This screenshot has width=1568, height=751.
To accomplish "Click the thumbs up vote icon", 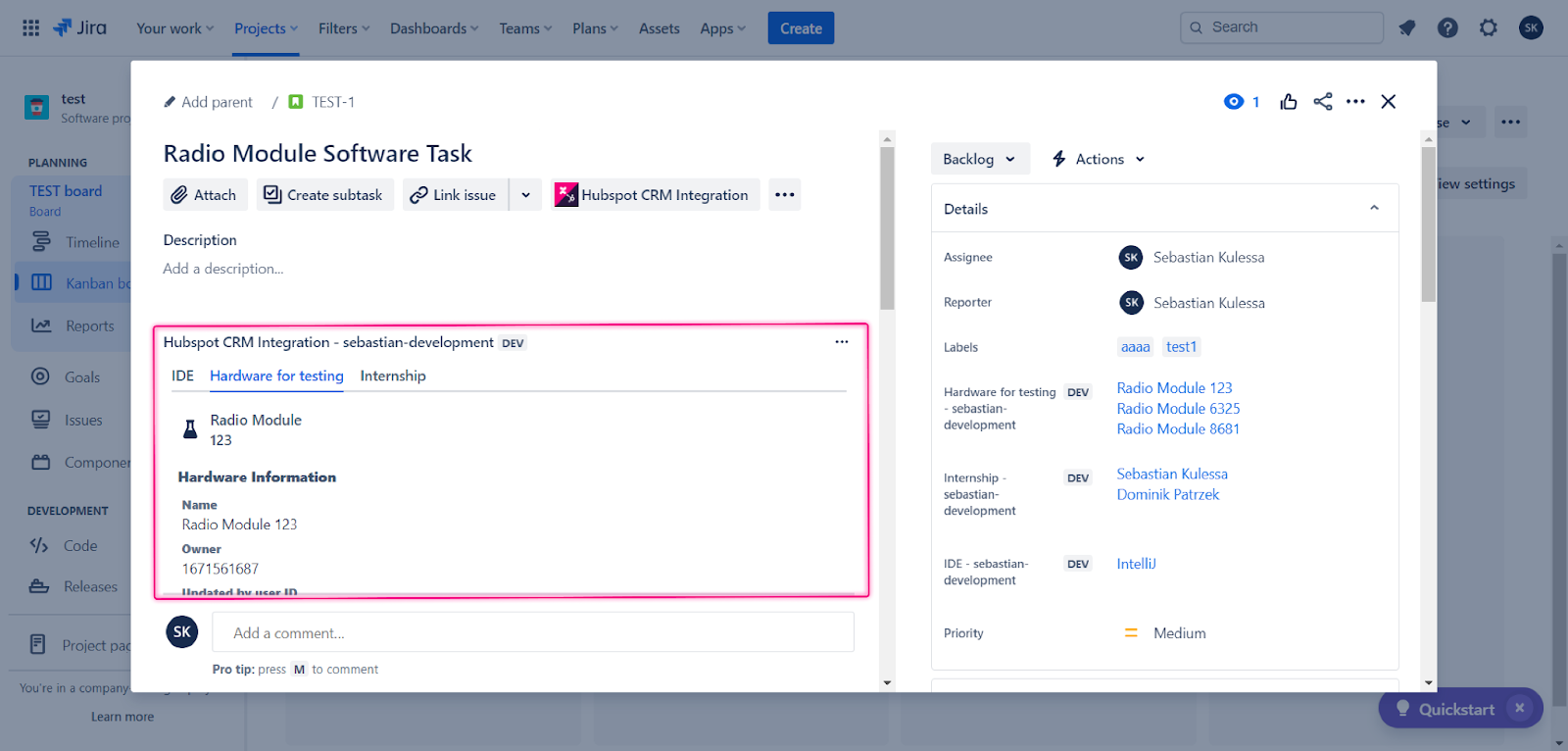I will click(x=1289, y=102).
